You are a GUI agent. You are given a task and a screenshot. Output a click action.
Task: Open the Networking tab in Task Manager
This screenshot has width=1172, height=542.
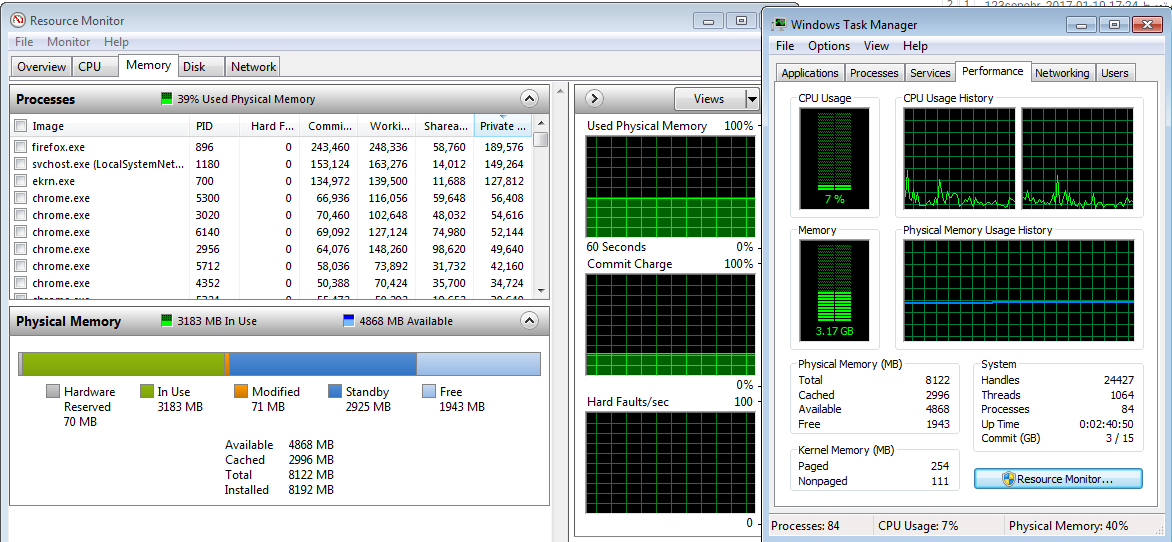(1061, 73)
